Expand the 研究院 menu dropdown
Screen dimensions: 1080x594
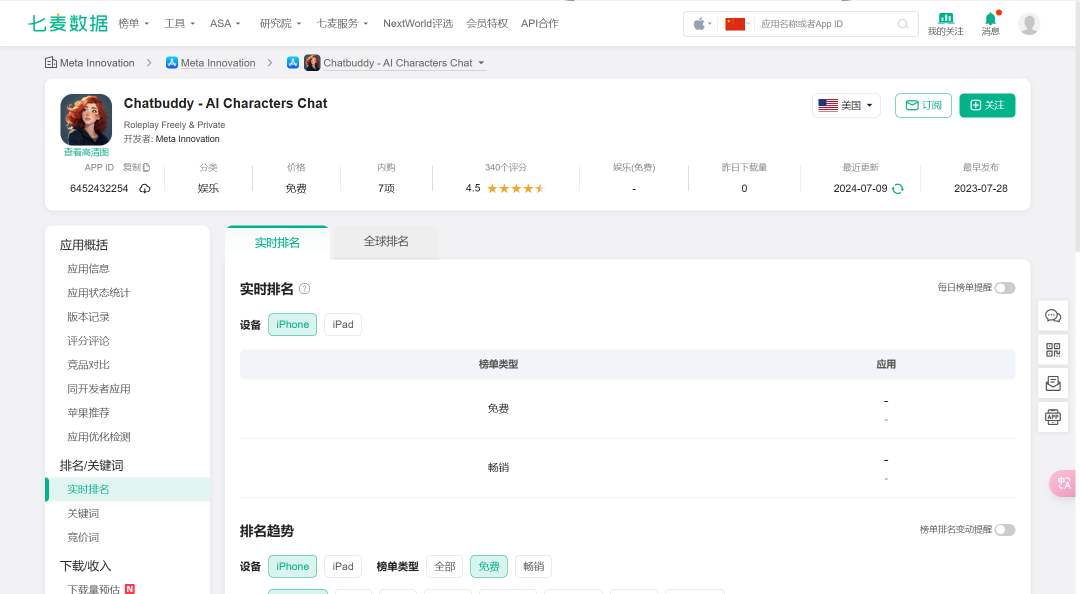point(280,23)
